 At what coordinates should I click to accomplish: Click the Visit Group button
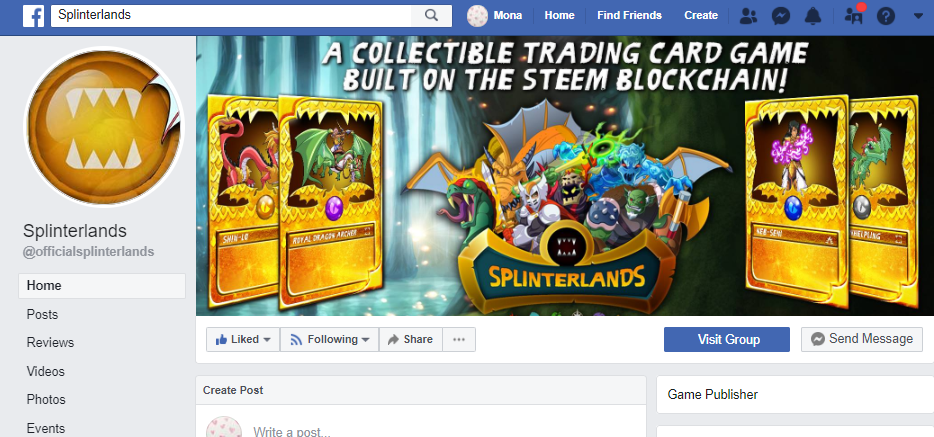point(727,339)
